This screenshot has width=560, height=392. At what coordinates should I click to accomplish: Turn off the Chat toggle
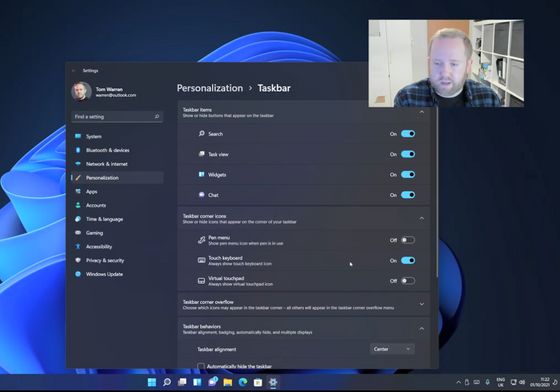coord(408,195)
